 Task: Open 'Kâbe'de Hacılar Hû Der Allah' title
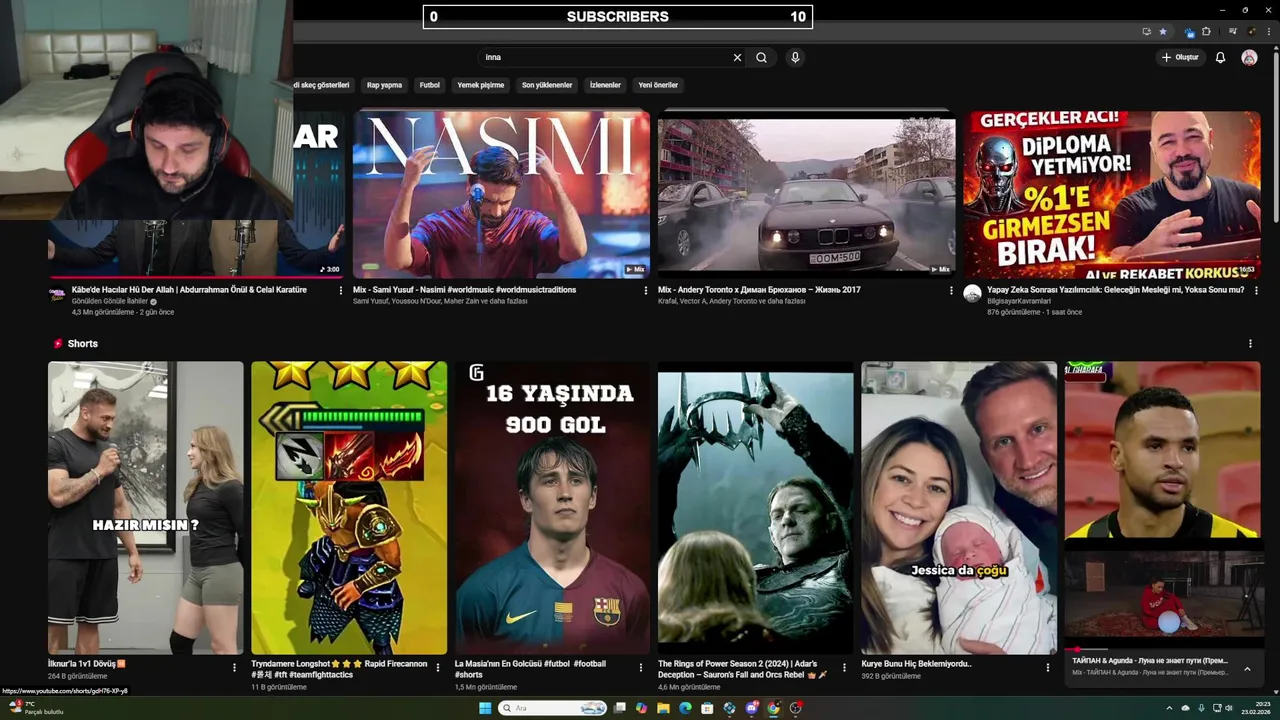189,290
